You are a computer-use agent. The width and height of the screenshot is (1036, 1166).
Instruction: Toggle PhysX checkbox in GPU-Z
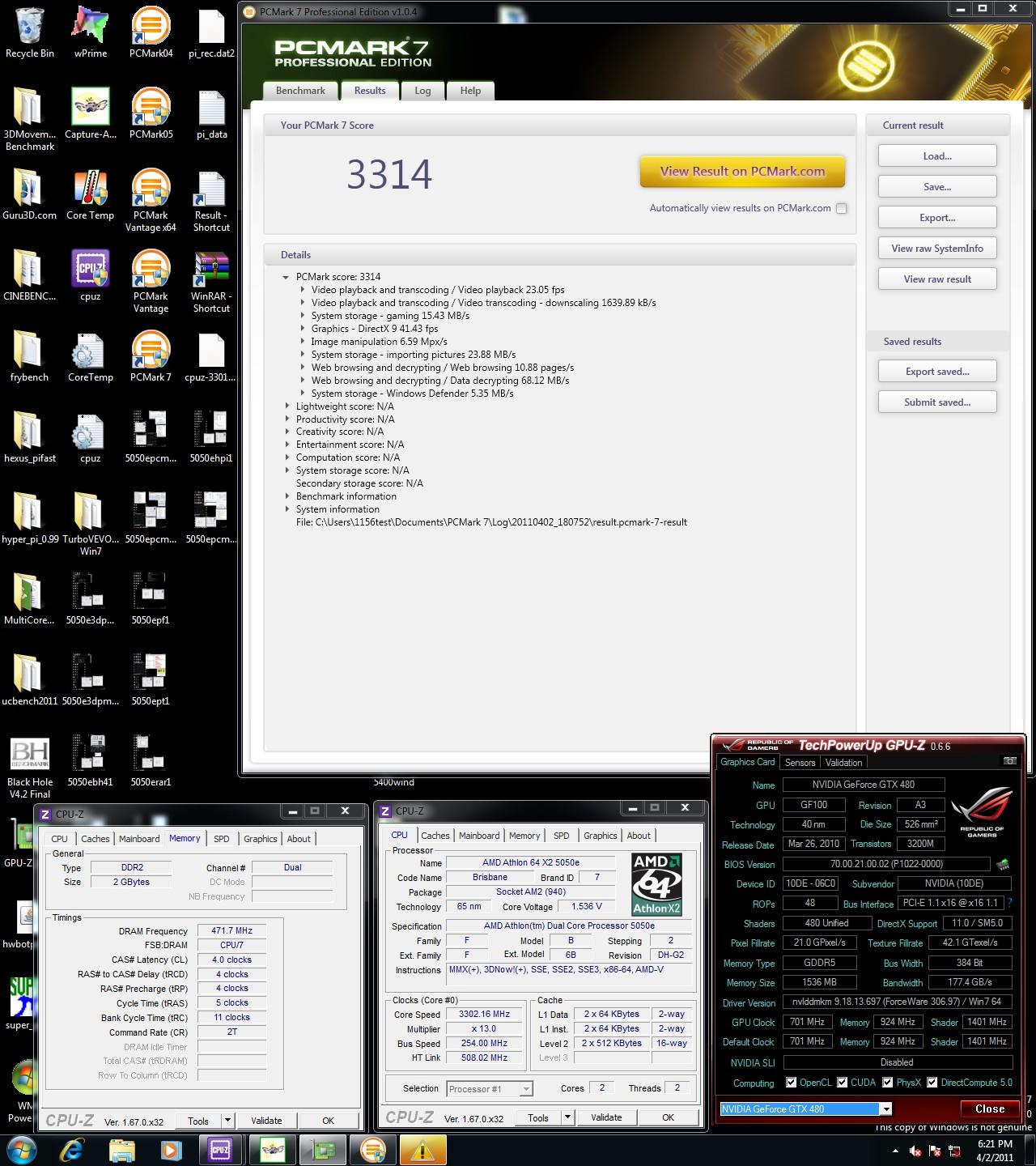888,1083
